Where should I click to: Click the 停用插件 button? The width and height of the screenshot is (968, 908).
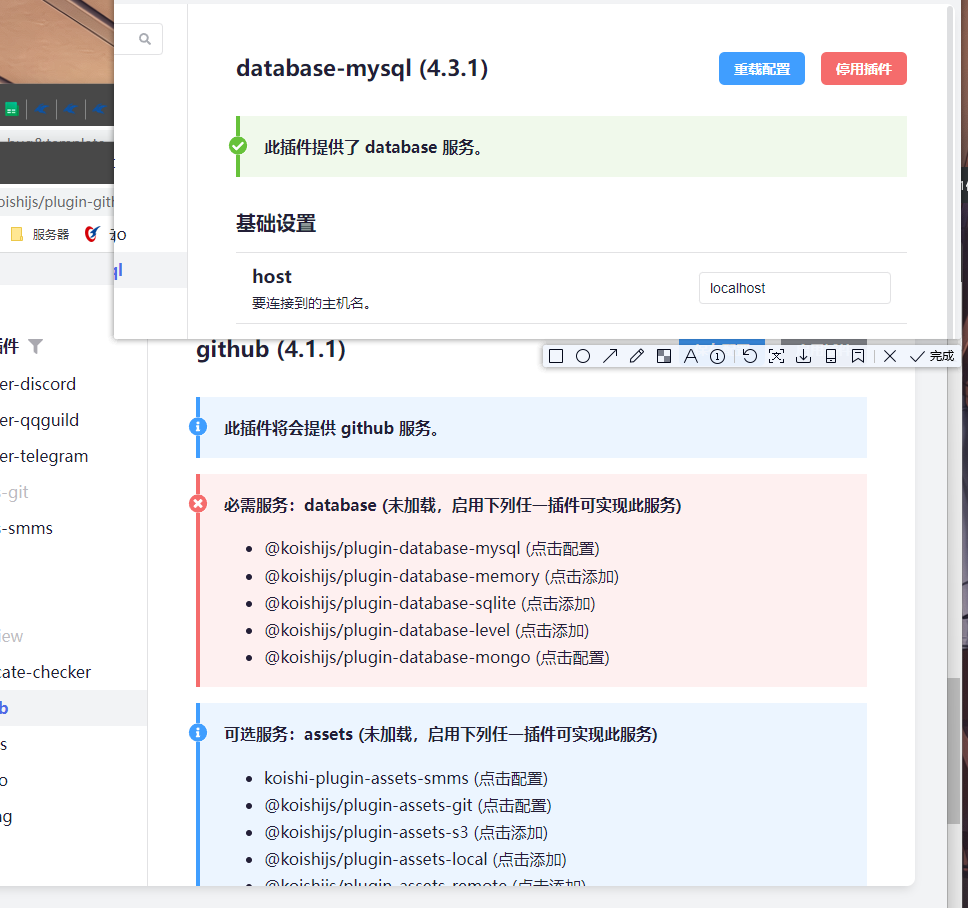[x=864, y=69]
